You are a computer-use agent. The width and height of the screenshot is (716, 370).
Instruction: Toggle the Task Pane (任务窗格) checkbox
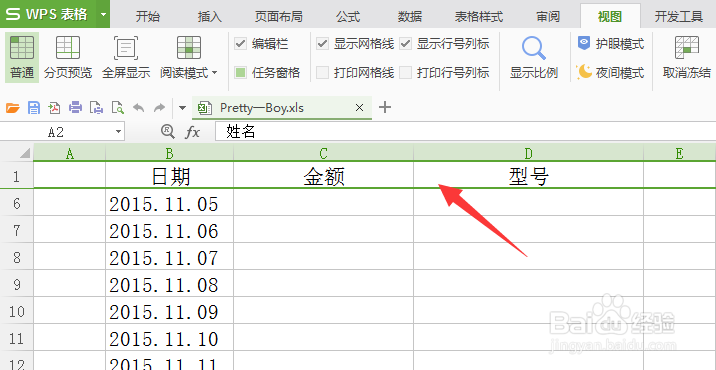[241, 72]
